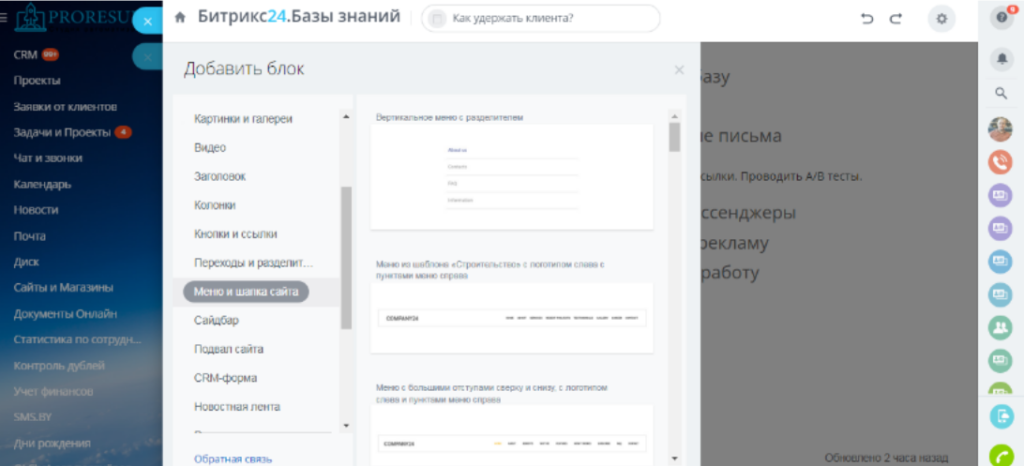Open Календарь in the left menu
This screenshot has height=466, width=1024.
pos(42,184)
